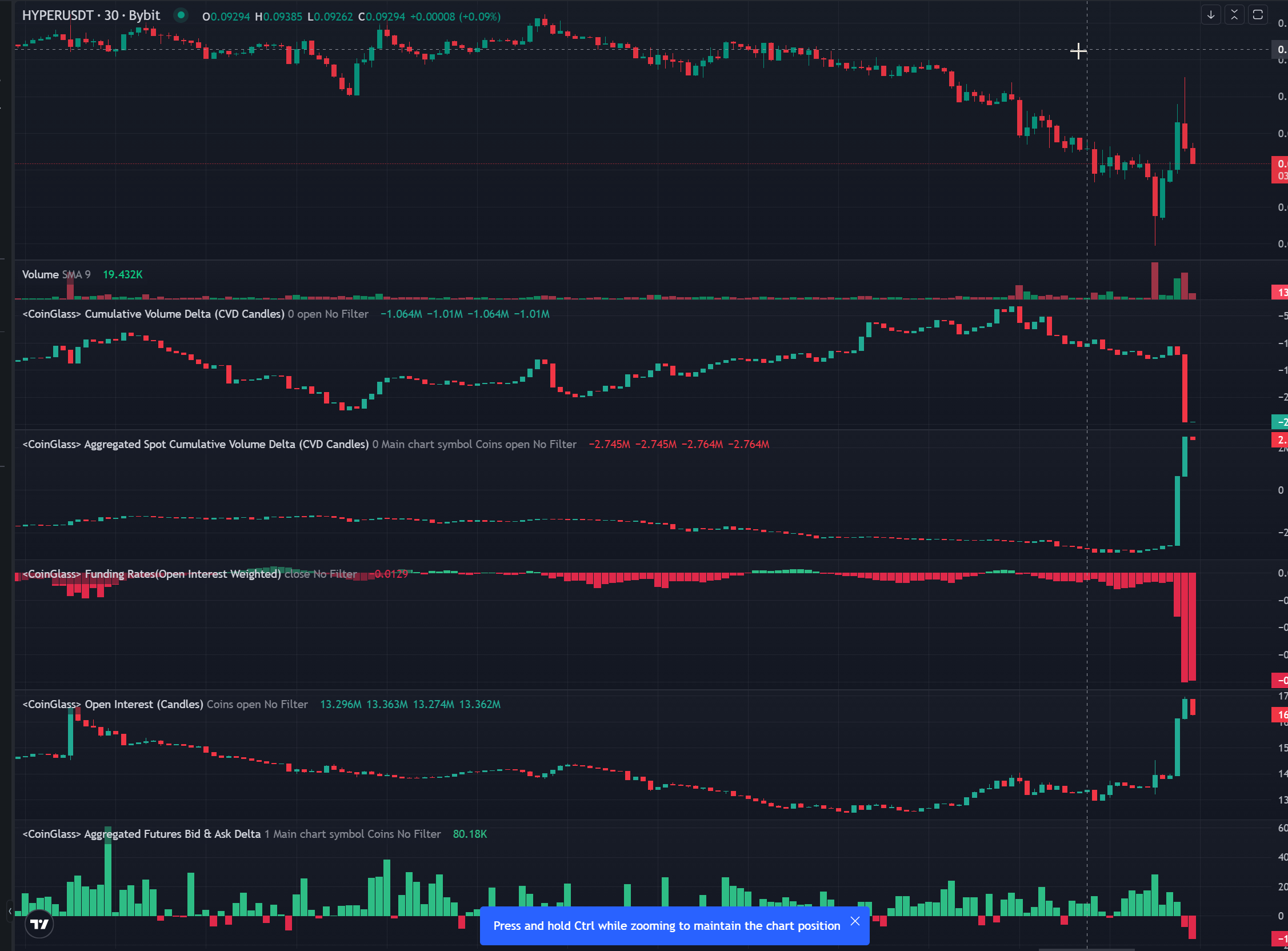The width and height of the screenshot is (1288, 951).
Task: Click the red Funding Rates axis value label
Action: (1280, 681)
